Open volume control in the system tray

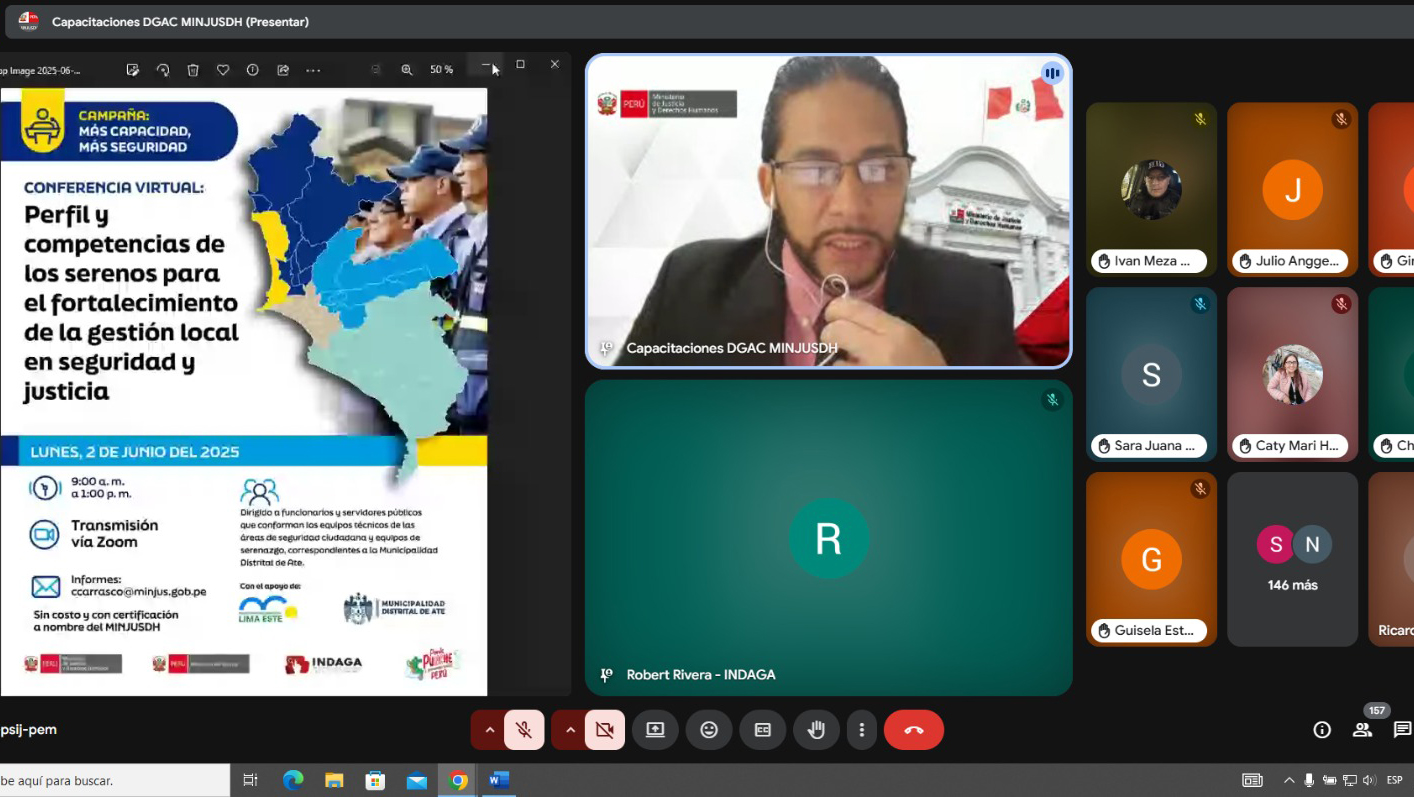tap(1368, 780)
